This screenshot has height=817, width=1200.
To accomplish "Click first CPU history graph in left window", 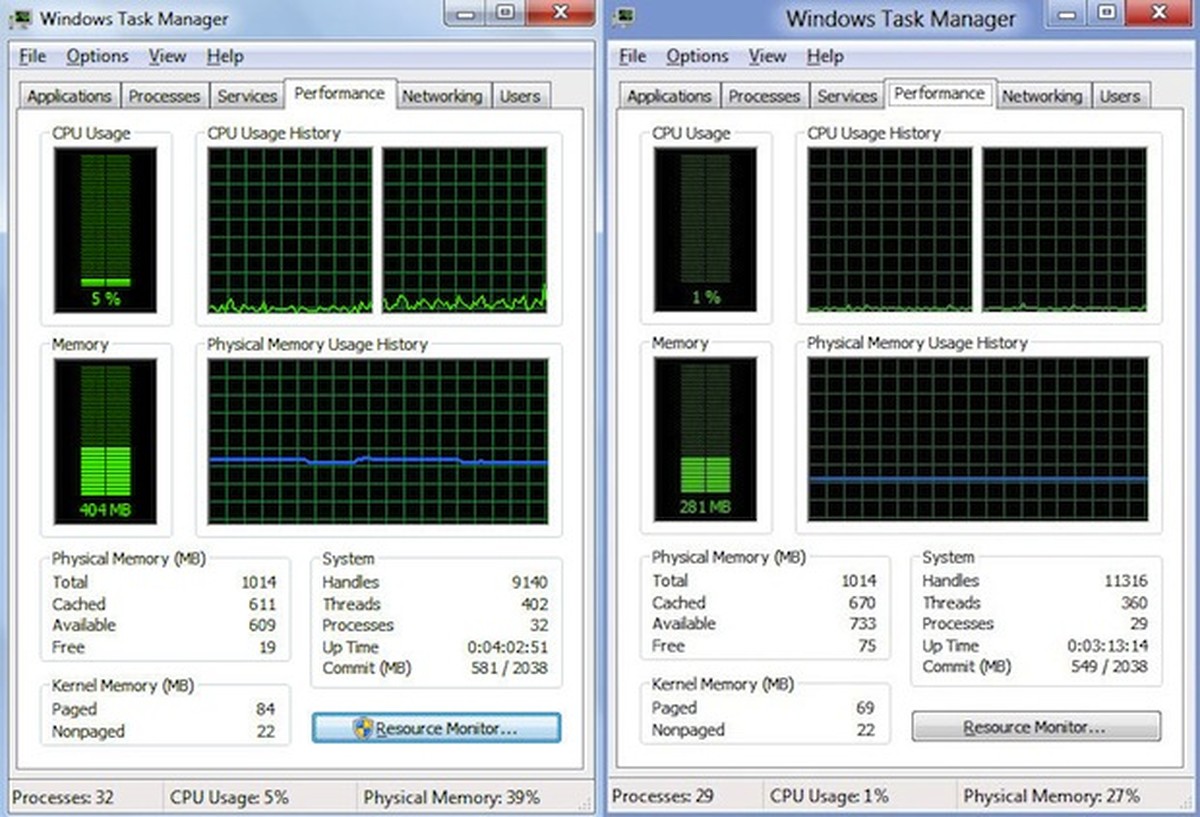I will pyautogui.click(x=290, y=230).
